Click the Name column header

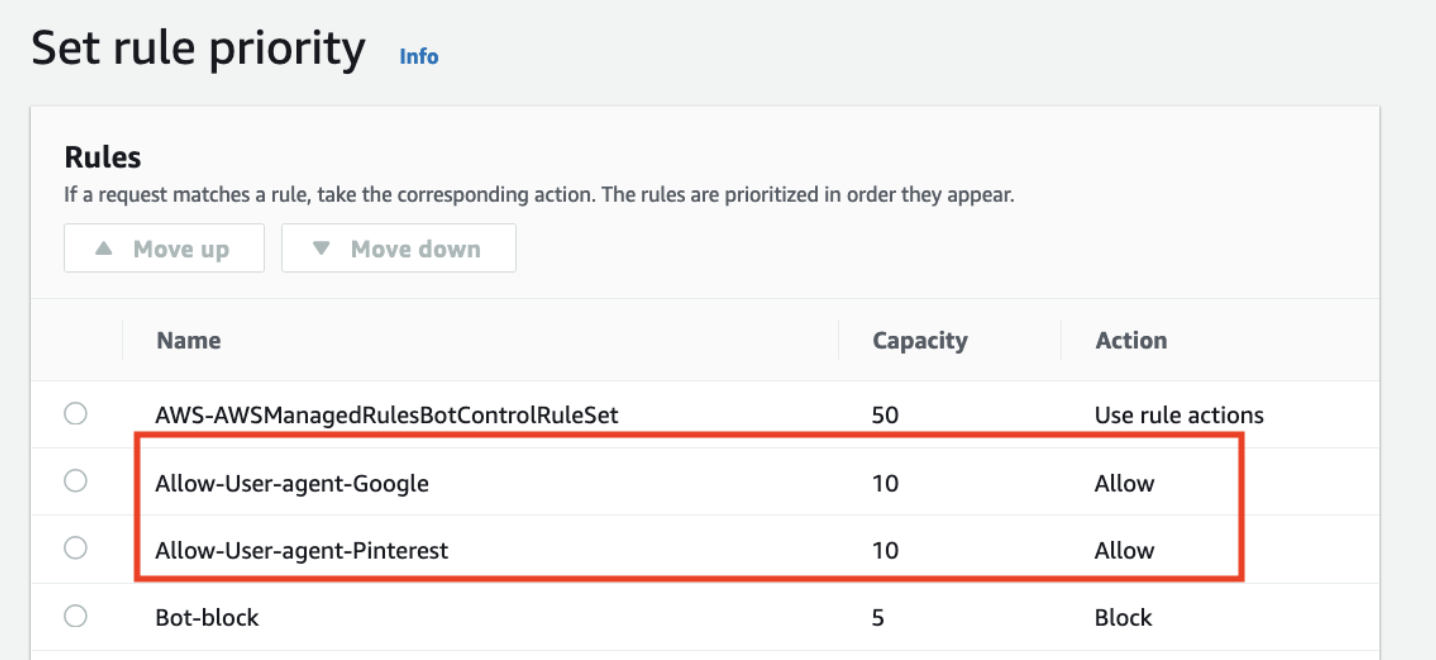(x=189, y=341)
